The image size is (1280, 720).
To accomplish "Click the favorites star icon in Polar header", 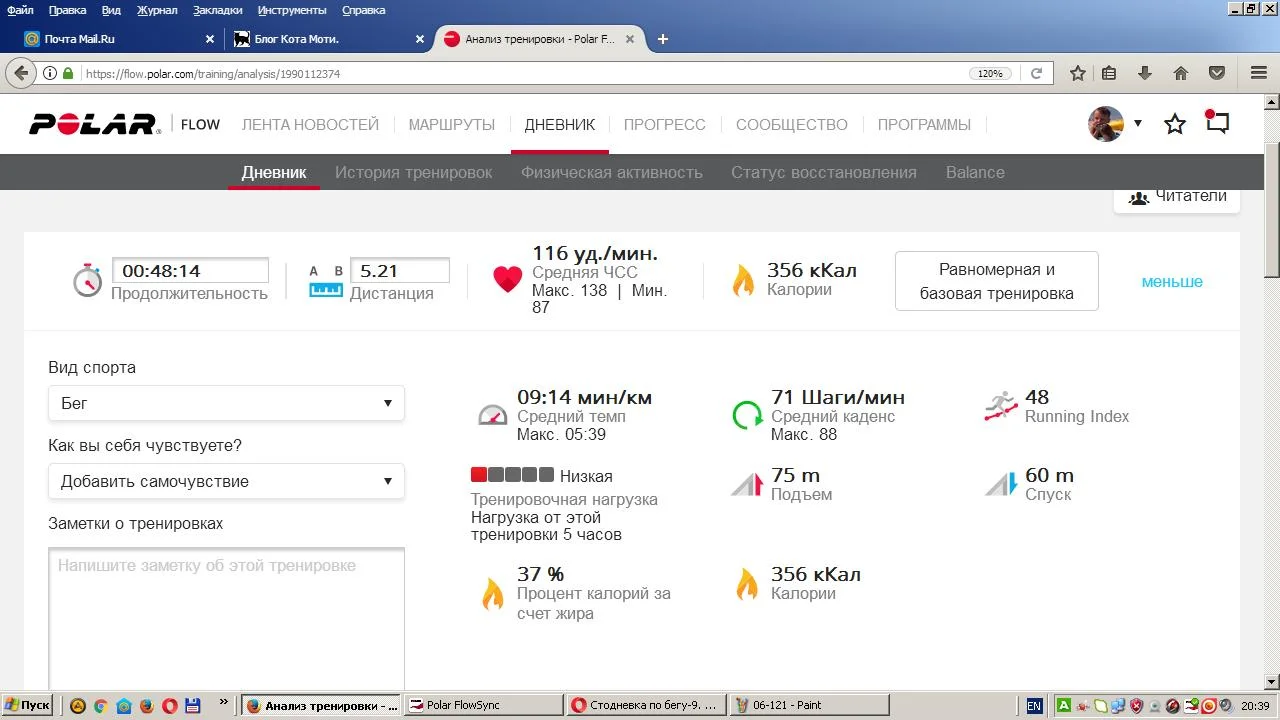I will pyautogui.click(x=1175, y=124).
